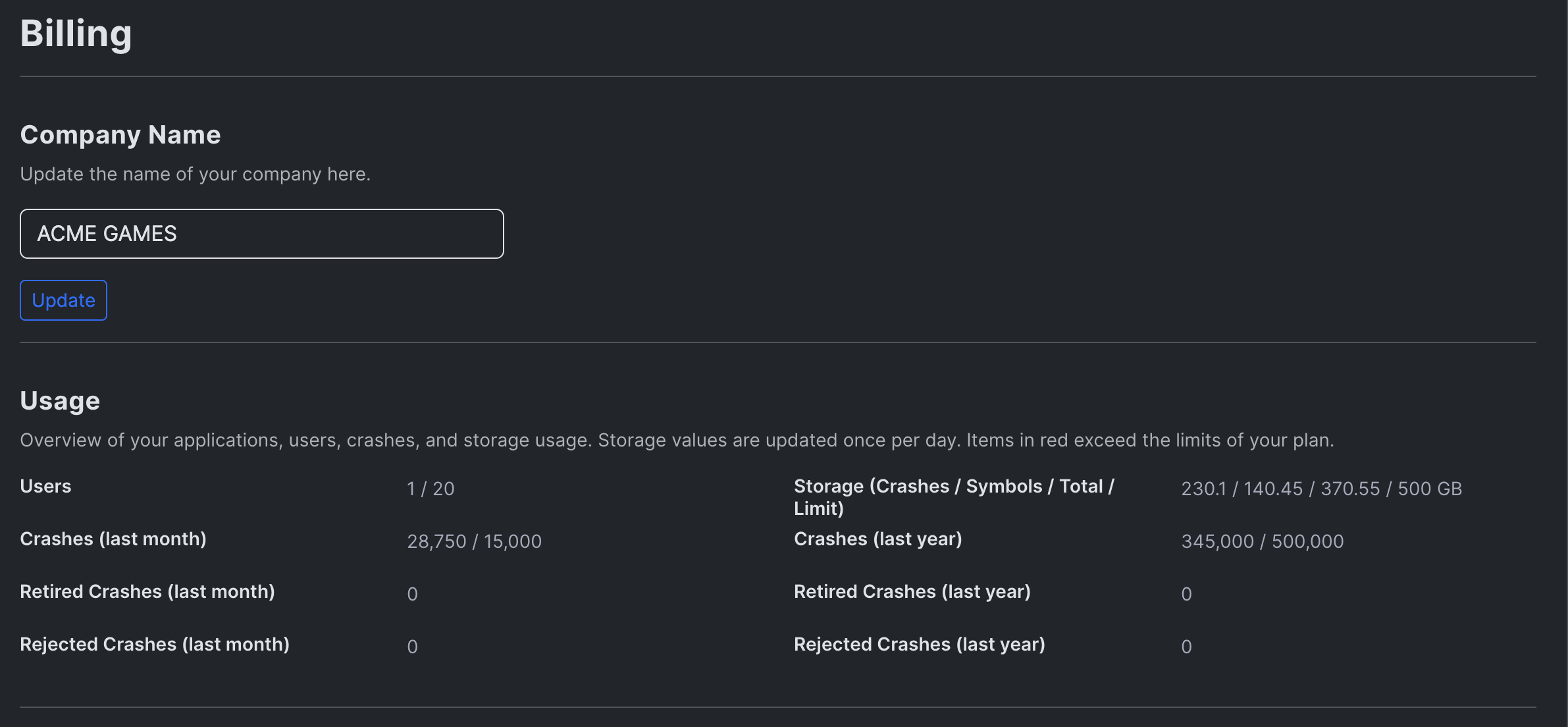The width and height of the screenshot is (1568, 727).
Task: Click the 'Update the name of your company' description
Action: 196,174
